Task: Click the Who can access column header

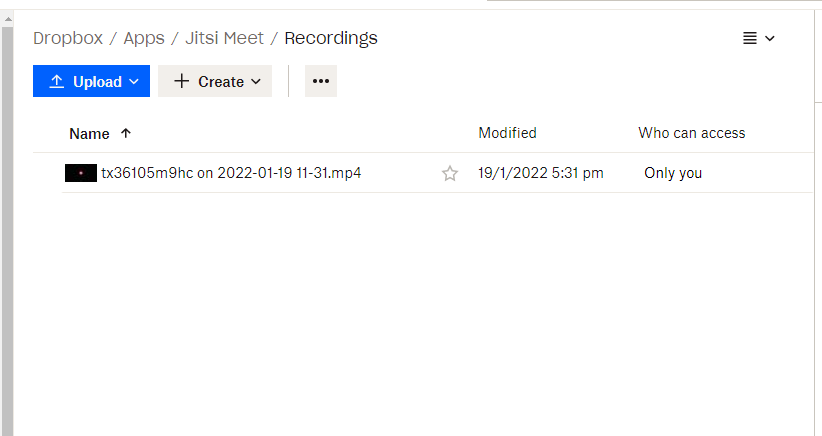Action: click(x=691, y=133)
